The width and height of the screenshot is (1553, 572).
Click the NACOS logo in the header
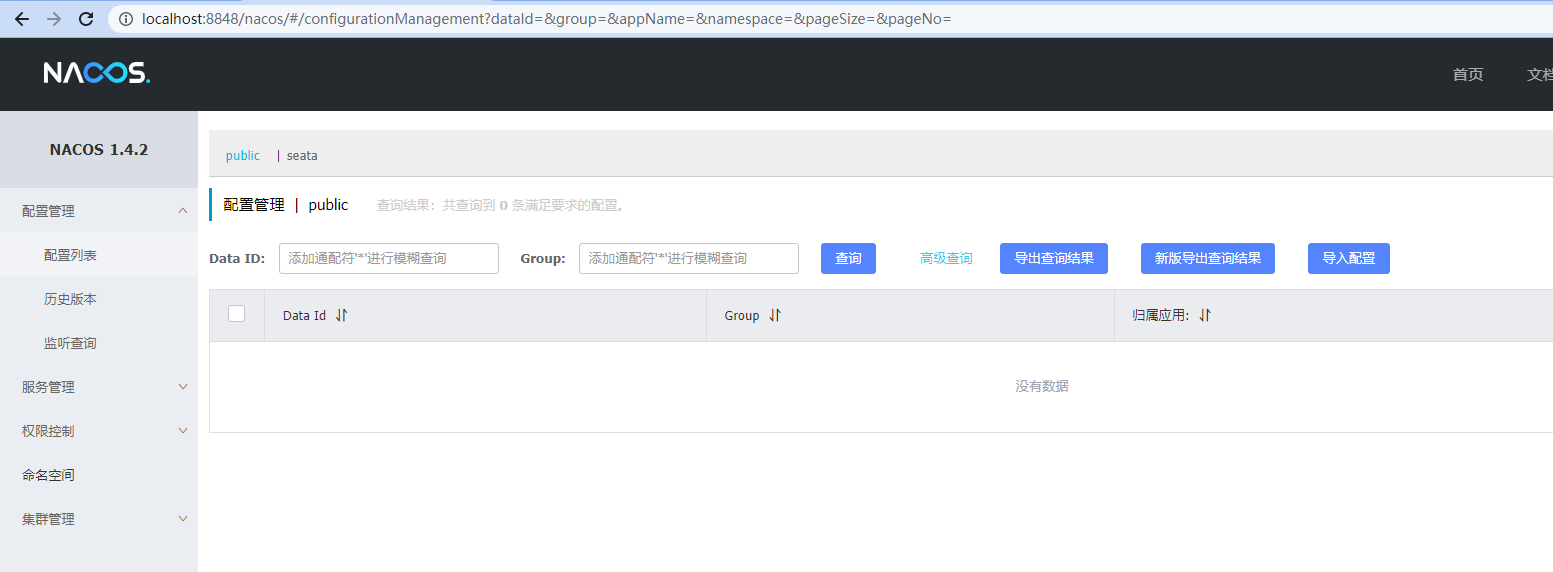[x=97, y=73]
